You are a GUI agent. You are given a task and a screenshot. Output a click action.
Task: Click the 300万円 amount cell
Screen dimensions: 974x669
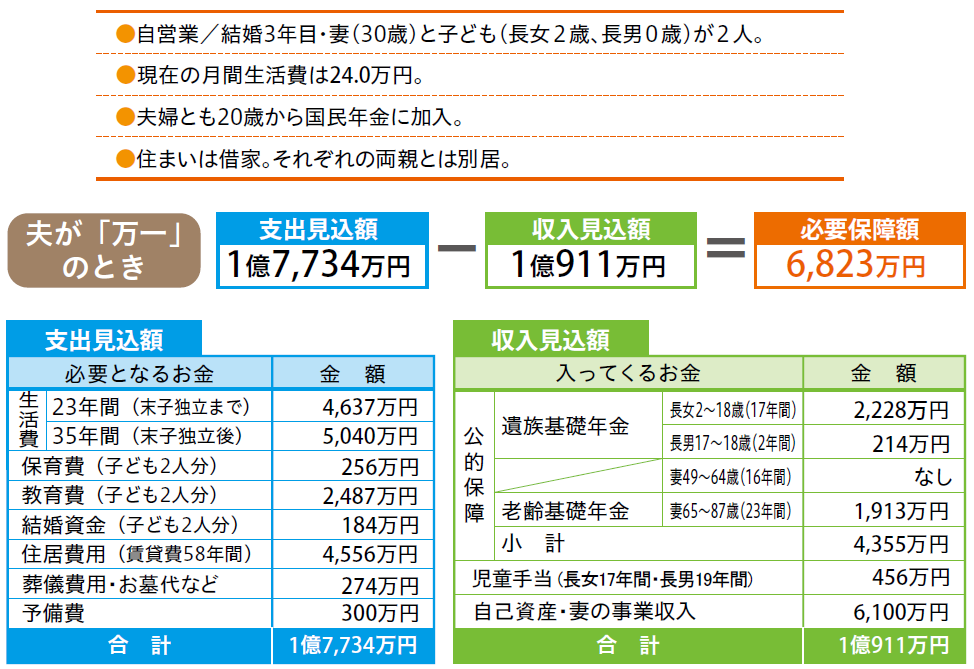[353, 613]
